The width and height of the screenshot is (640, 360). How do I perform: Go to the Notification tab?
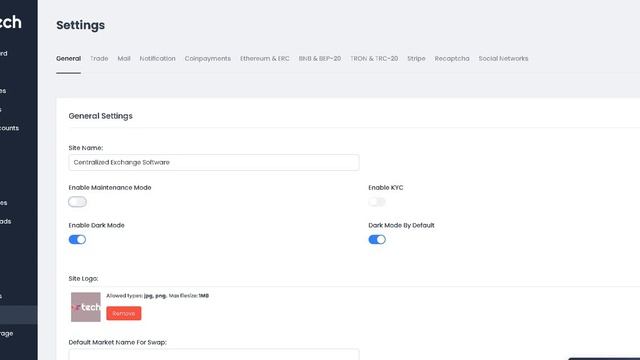(158, 59)
